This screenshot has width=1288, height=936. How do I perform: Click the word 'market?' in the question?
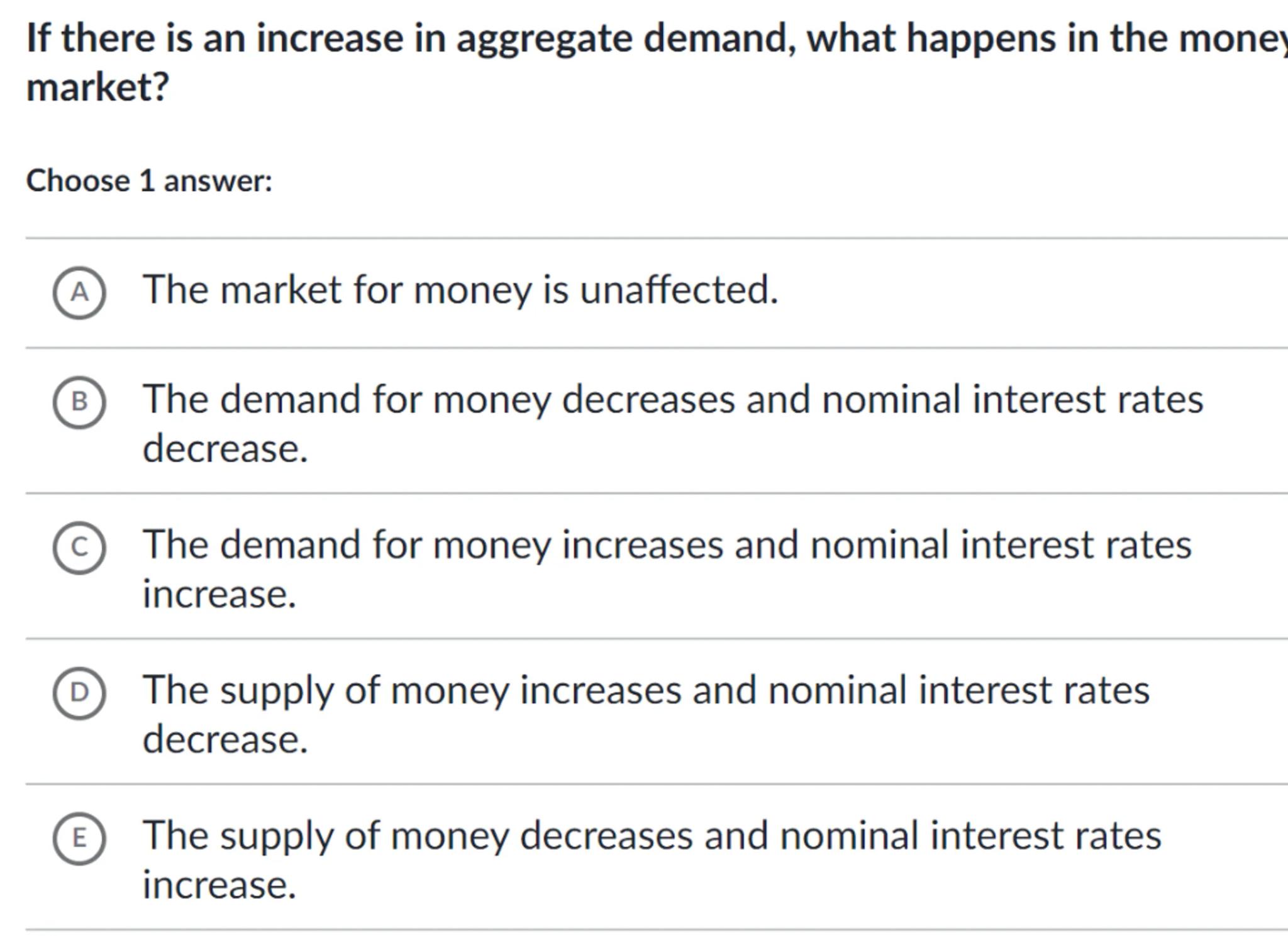97,87
